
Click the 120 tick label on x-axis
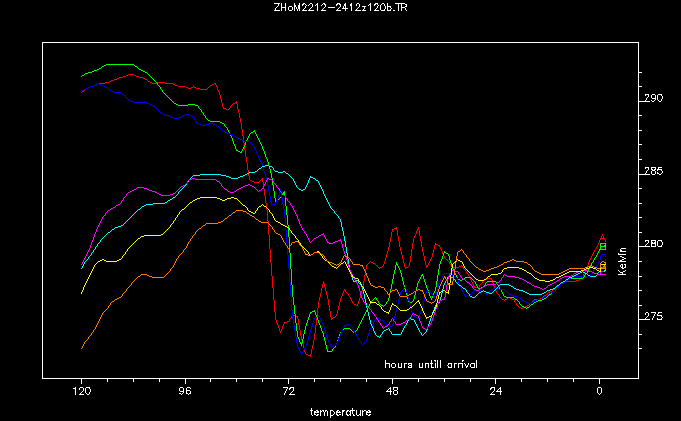[82, 391]
